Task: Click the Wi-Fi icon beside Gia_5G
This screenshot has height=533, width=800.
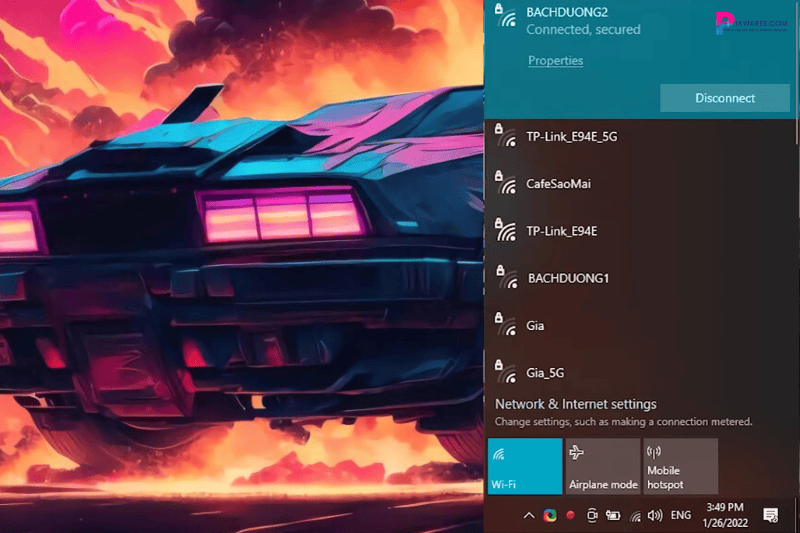Action: (505, 372)
